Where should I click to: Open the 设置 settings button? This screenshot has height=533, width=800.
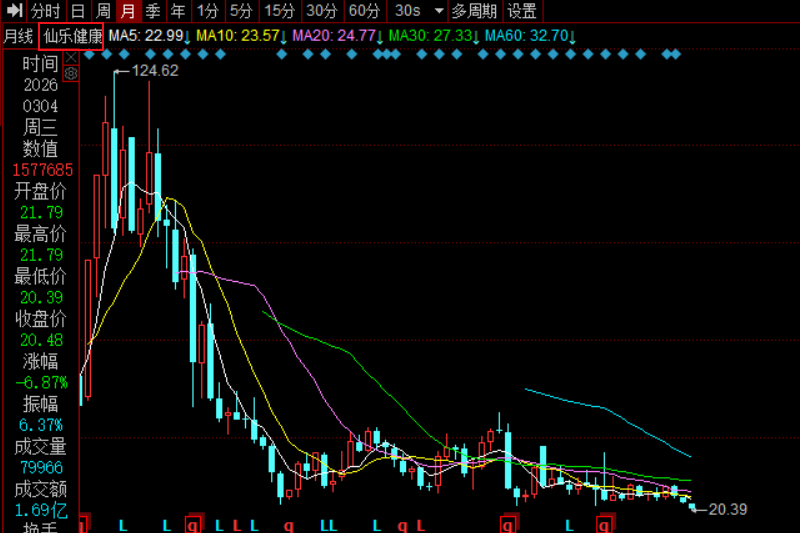click(522, 11)
